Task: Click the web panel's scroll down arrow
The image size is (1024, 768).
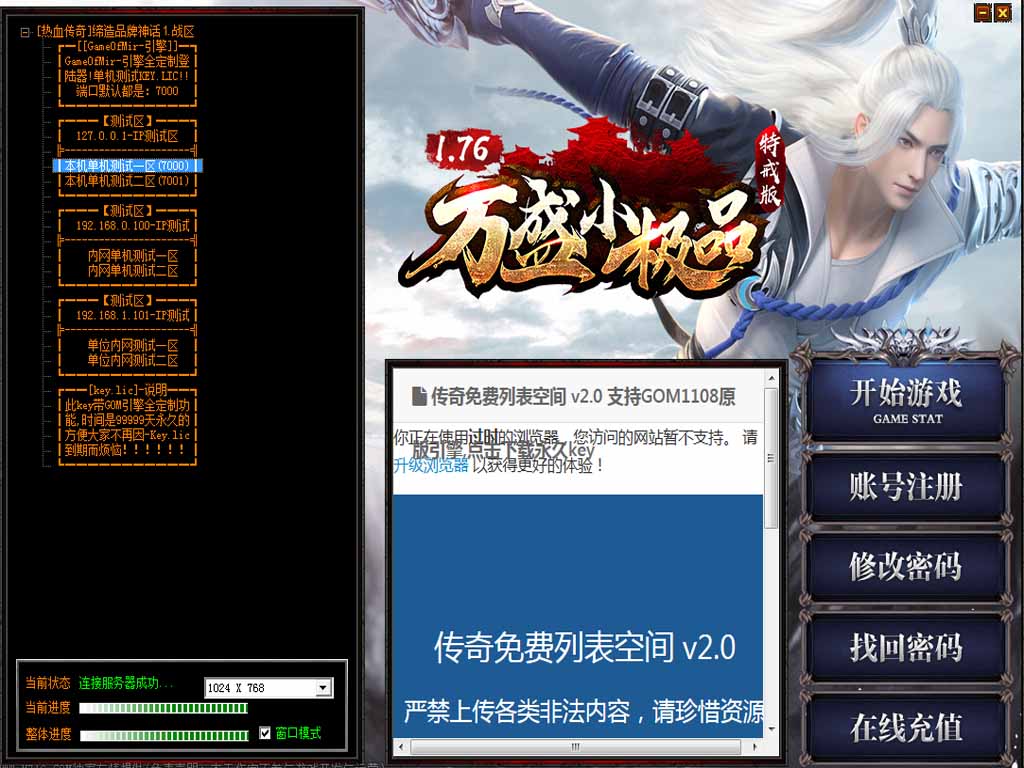Action: [x=771, y=729]
